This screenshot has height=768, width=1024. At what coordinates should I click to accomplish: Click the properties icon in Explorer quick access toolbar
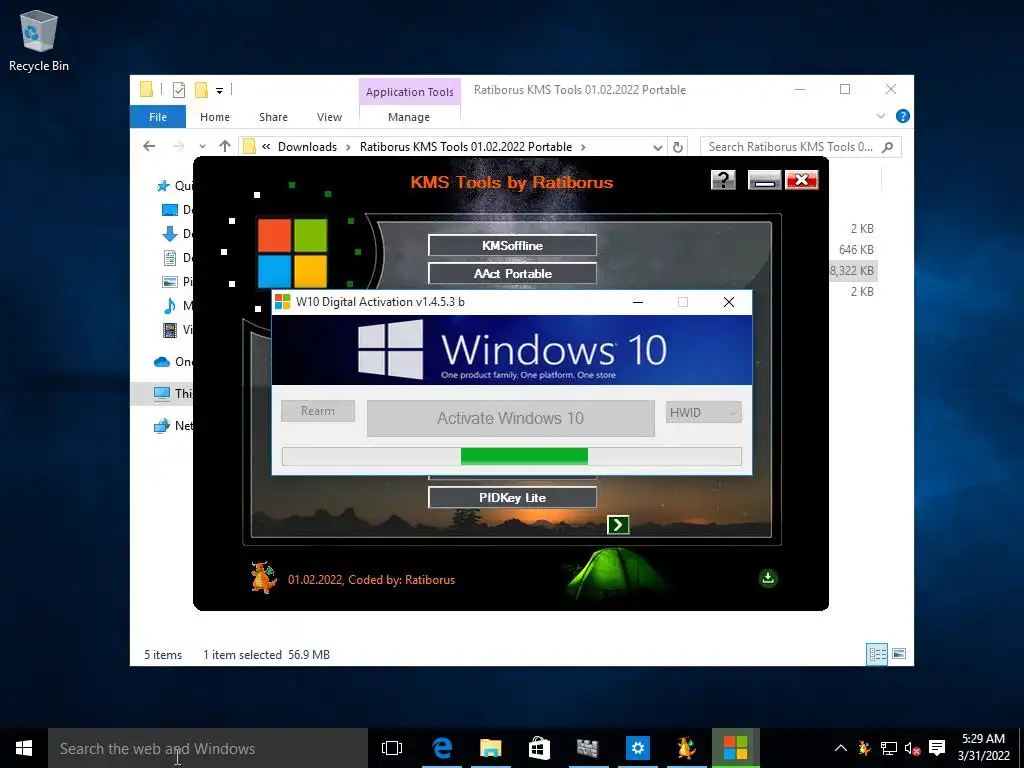click(x=178, y=90)
